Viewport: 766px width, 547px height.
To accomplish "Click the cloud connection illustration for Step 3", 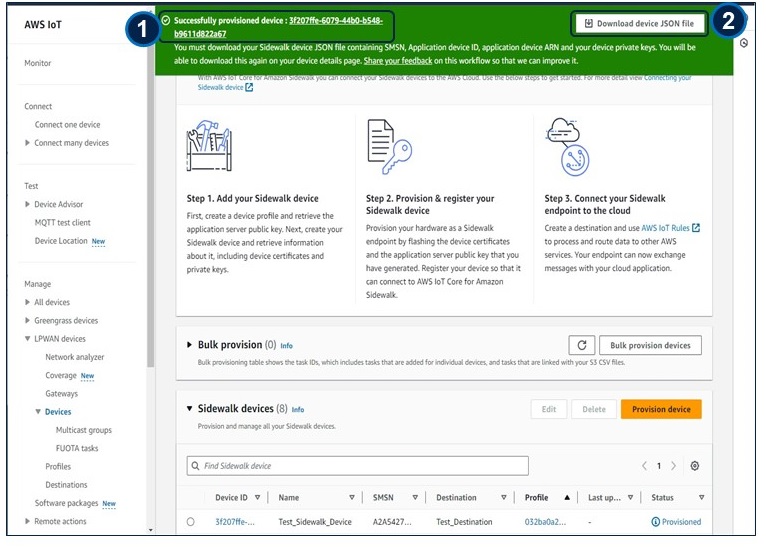I will pyautogui.click(x=567, y=147).
